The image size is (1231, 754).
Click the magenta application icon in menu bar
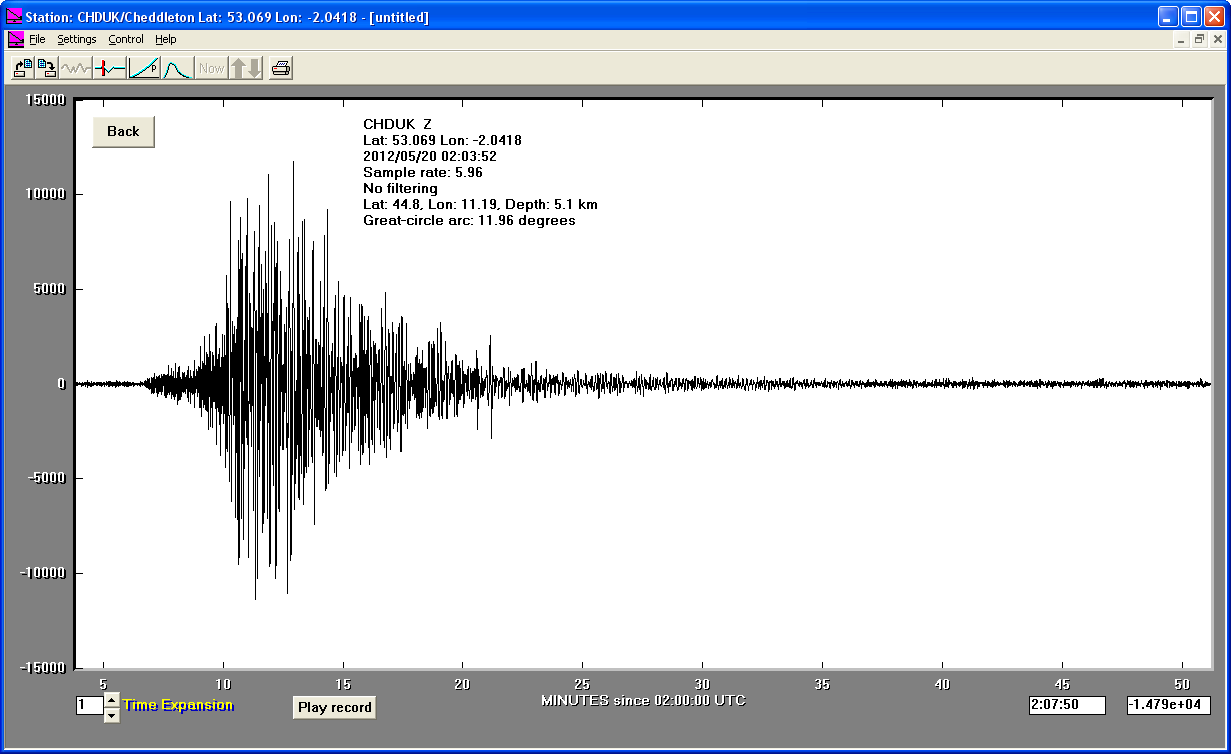[x=15, y=39]
